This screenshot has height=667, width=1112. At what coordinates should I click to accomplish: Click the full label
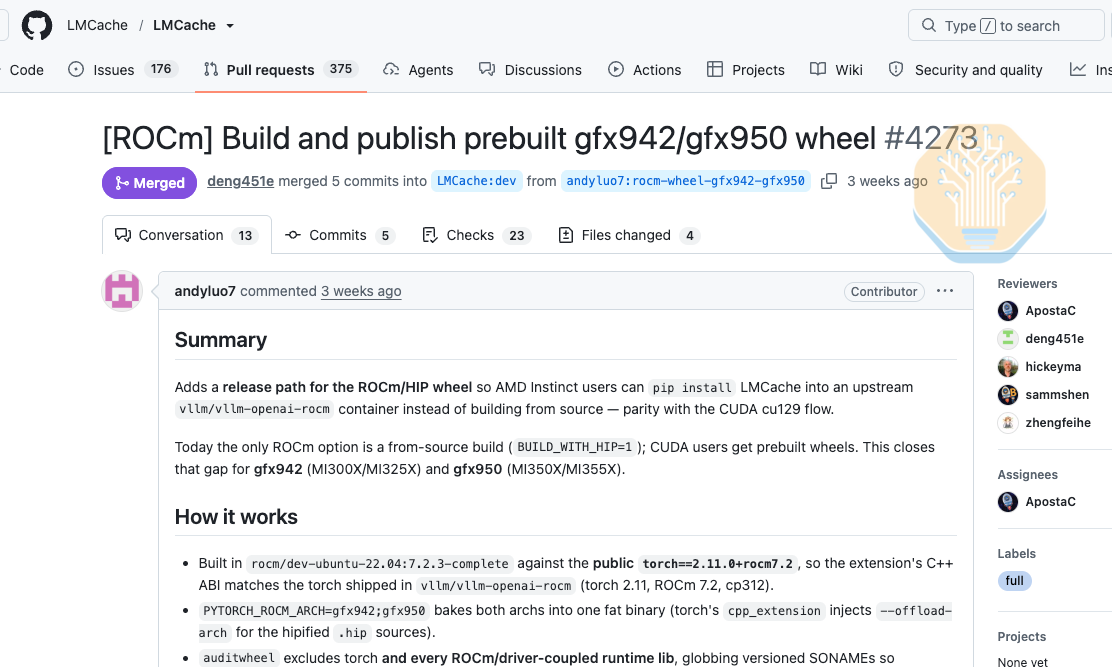1015,581
